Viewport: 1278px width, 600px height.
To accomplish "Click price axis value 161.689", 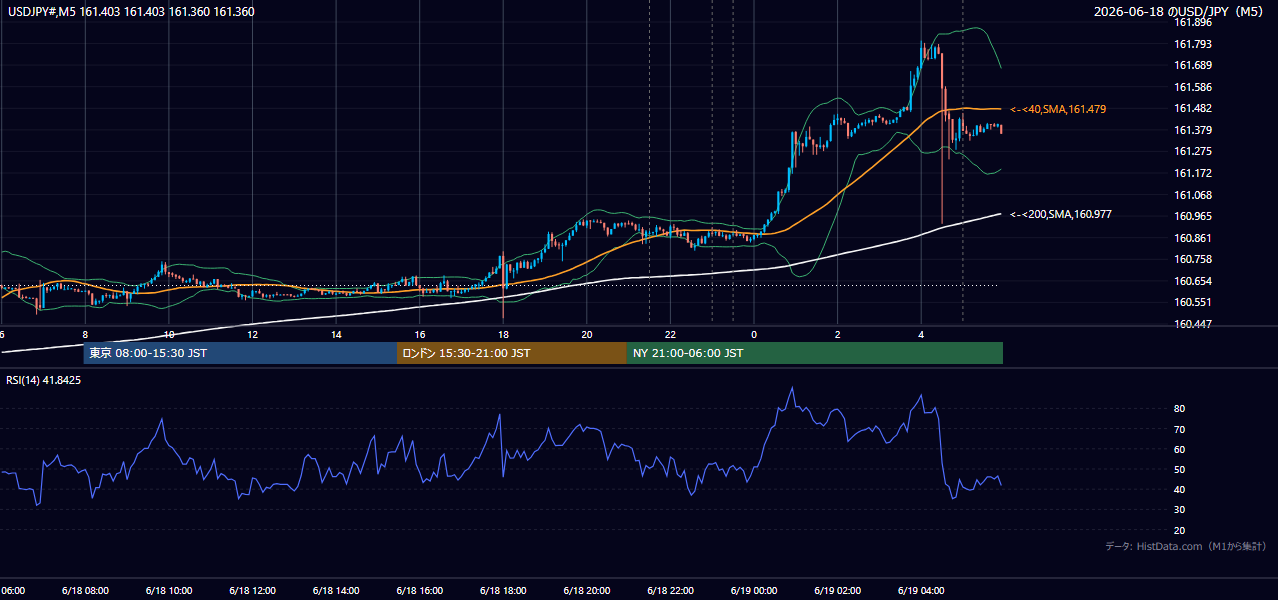I will [x=1192, y=65].
